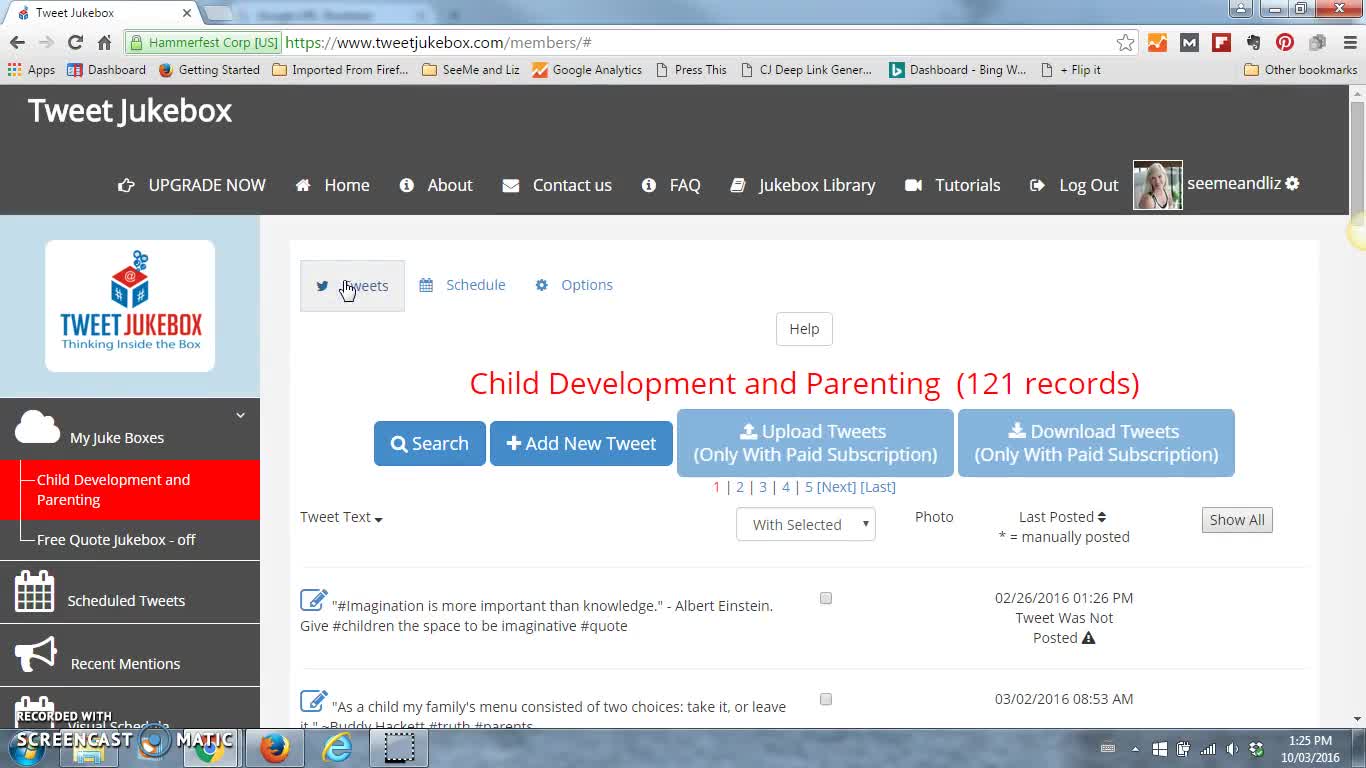The width and height of the screenshot is (1366, 768).
Task: Open the With Selected dropdown
Action: (806, 524)
